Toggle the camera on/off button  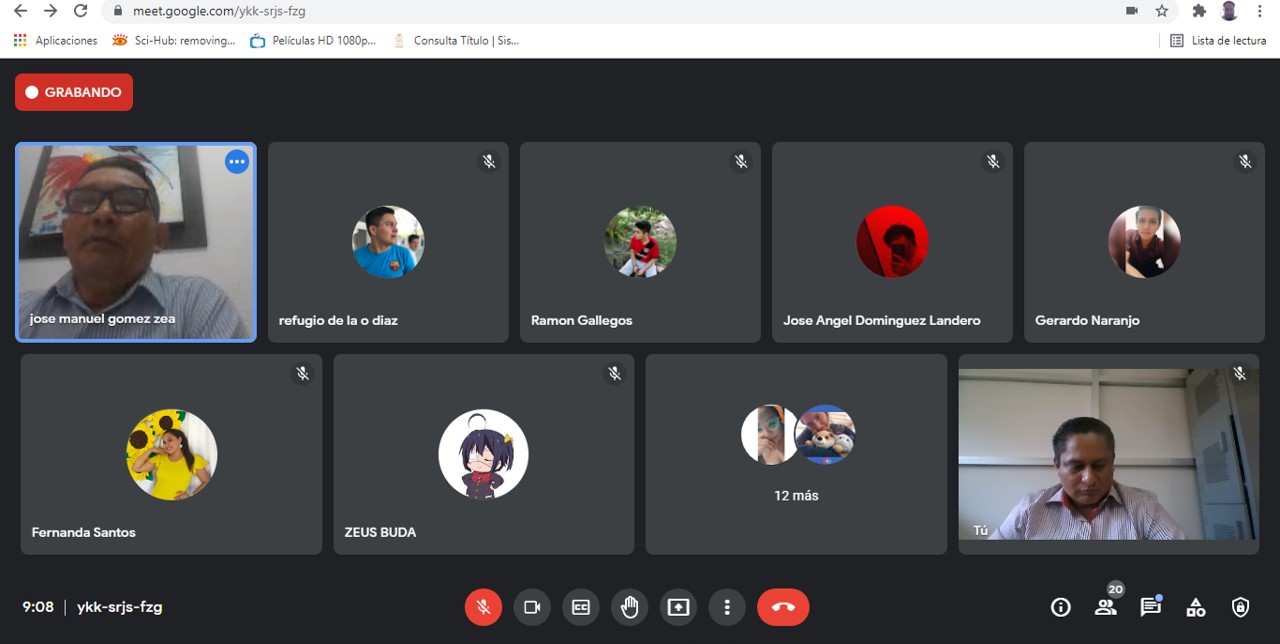coord(532,607)
